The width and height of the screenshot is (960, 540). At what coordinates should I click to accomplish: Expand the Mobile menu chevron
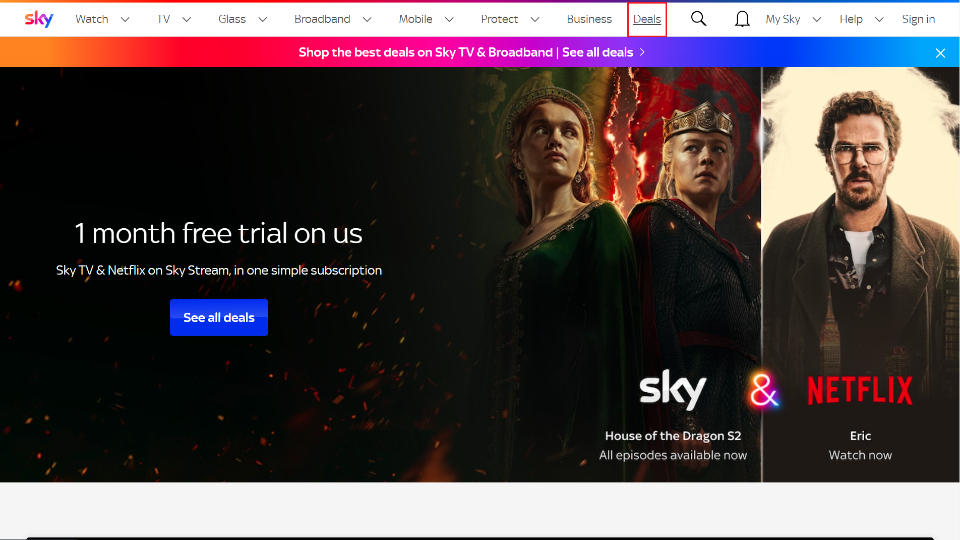point(449,20)
